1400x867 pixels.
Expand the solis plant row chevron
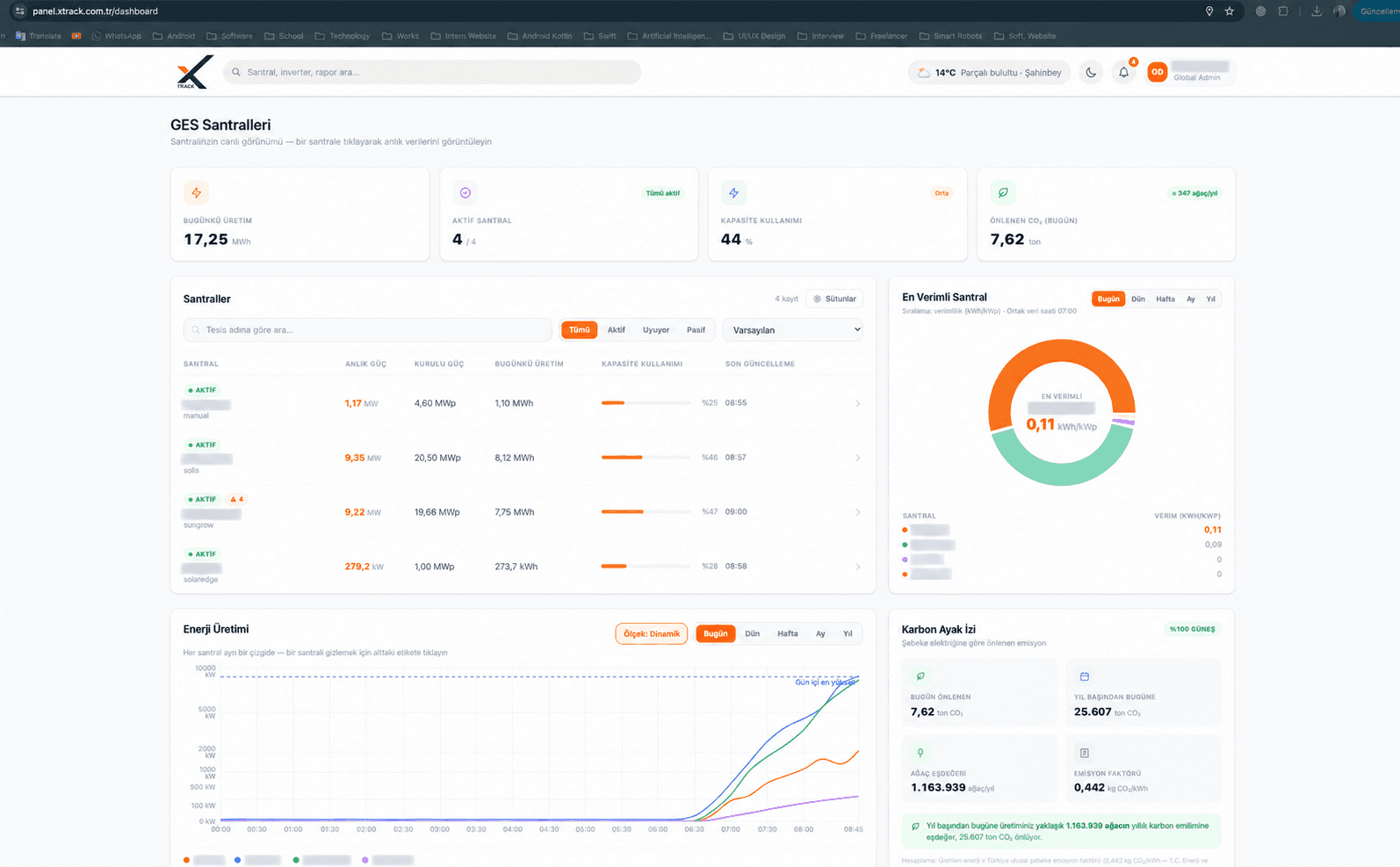pyautogui.click(x=858, y=458)
